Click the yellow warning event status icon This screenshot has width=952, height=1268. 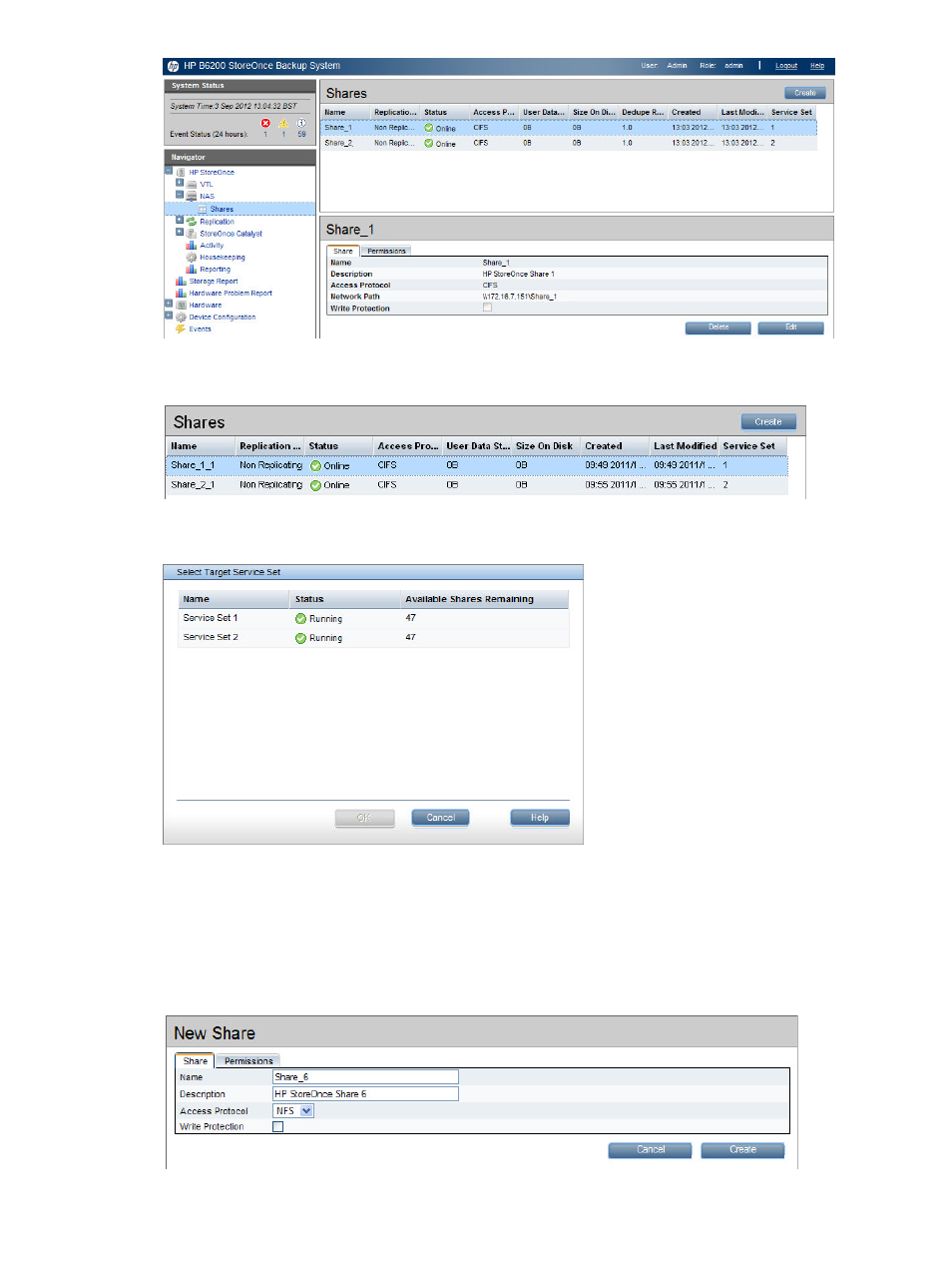283,123
